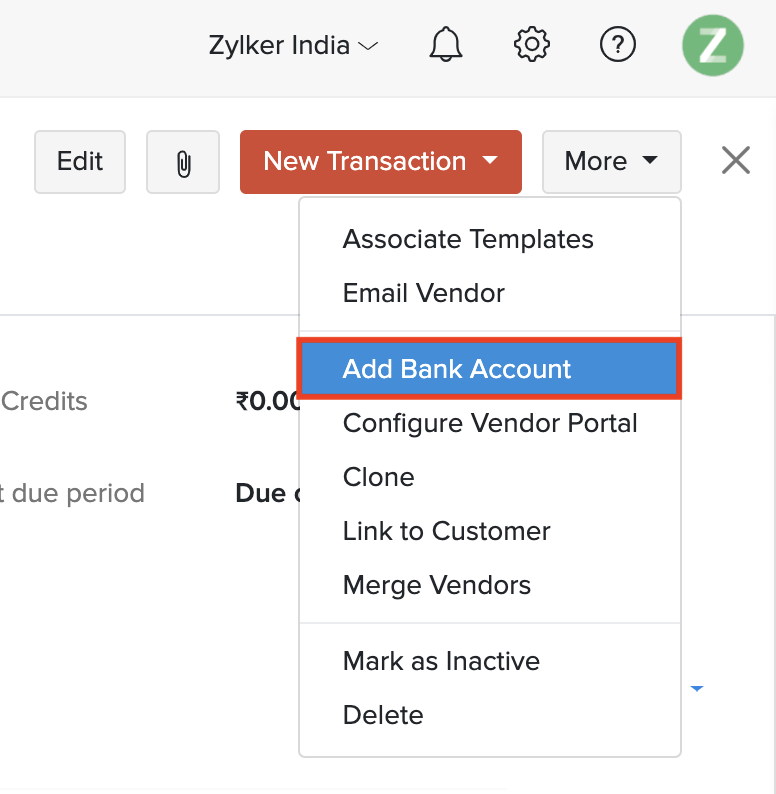Screen dimensions: 776x794
Task: Choose Delete in the More menu
Action: point(383,715)
